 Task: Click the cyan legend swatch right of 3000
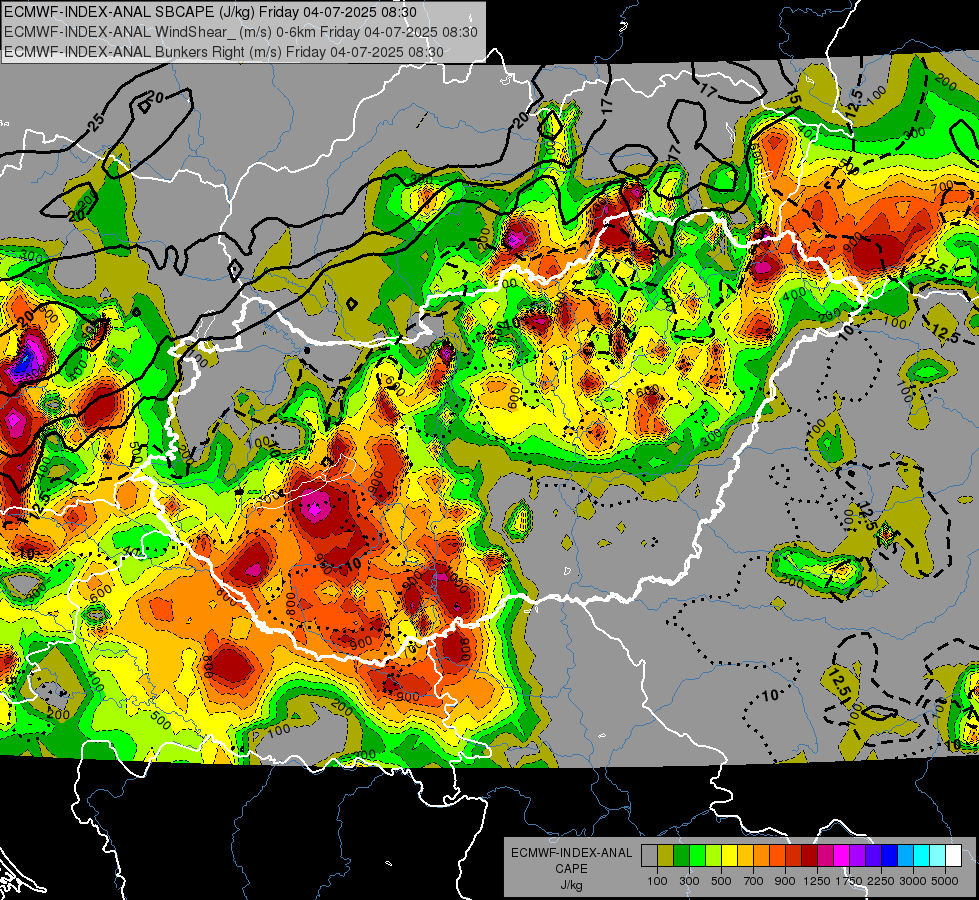922,856
